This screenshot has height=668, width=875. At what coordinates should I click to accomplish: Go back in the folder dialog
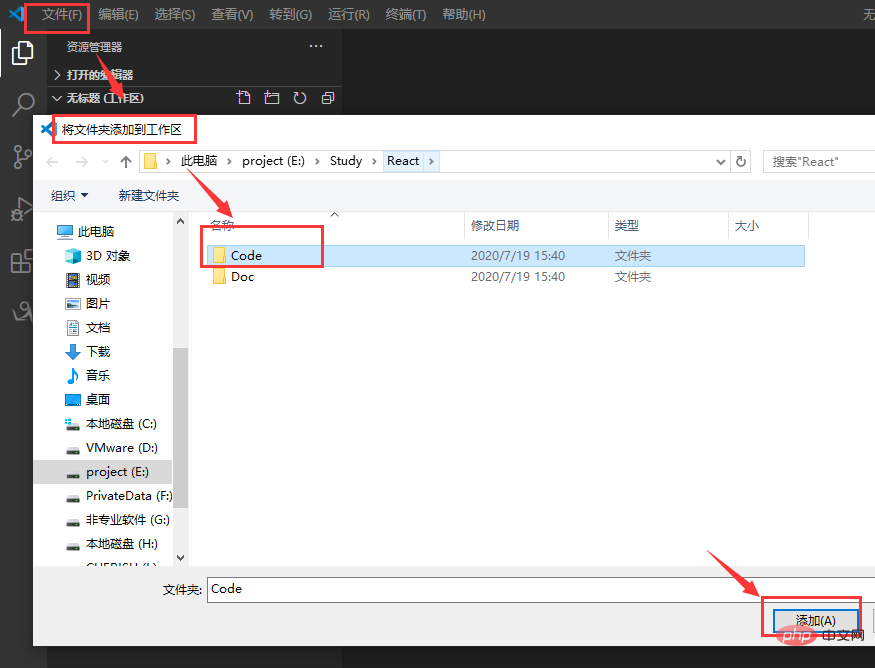coord(52,162)
